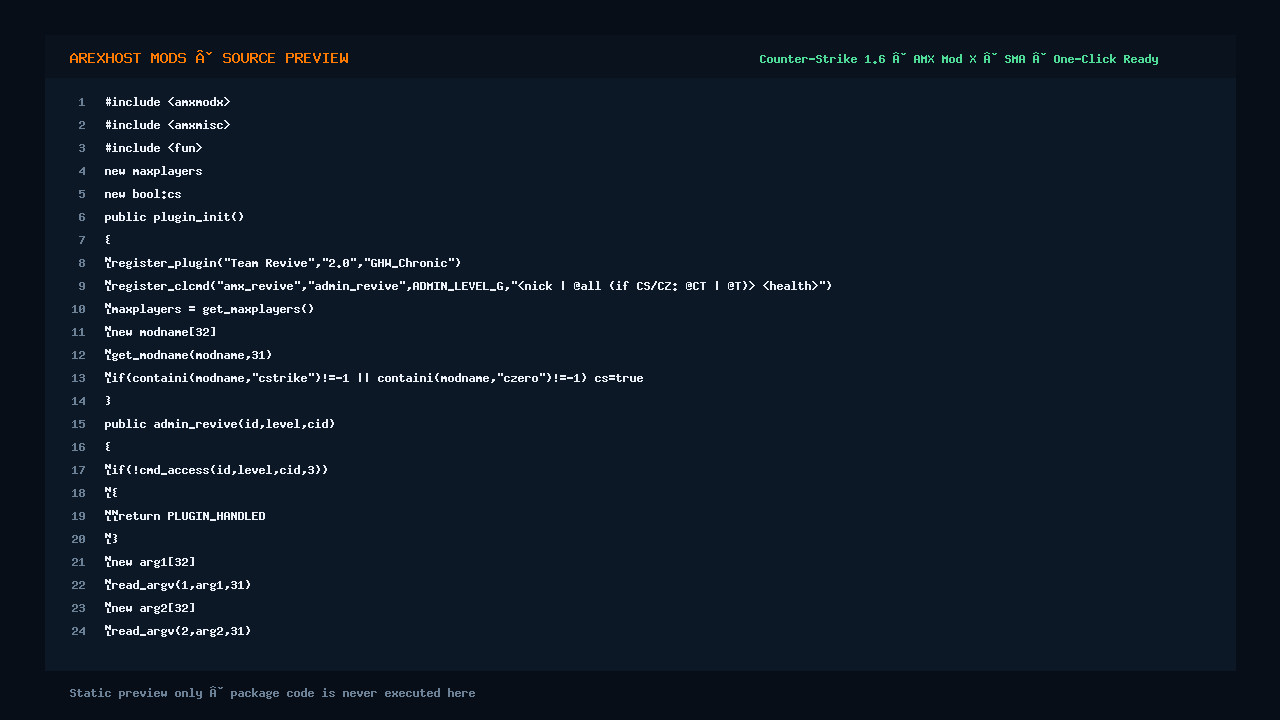
Task: Select the Counter-Strike 1.6 AMX Mod X subtitle
Action: tap(959, 59)
